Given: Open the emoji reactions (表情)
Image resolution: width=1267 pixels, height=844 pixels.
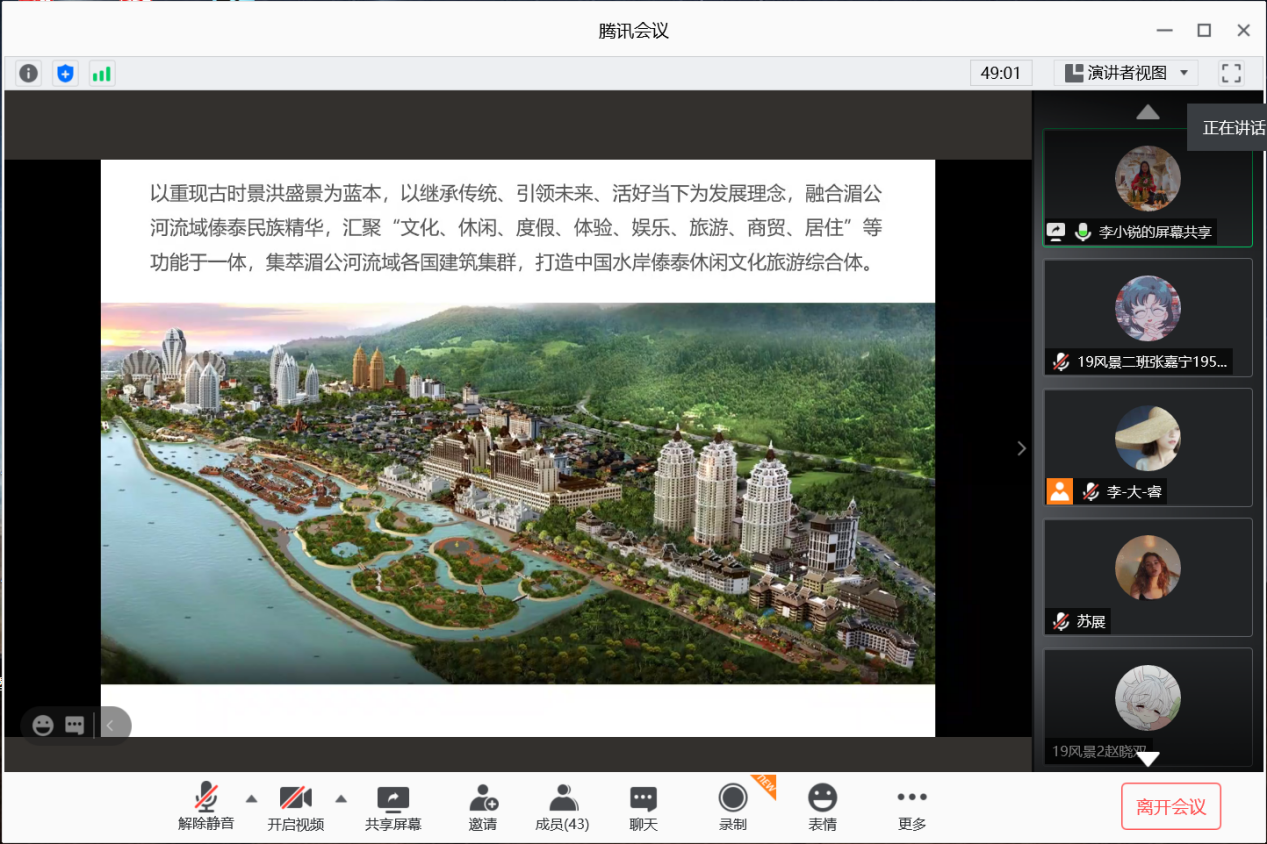Looking at the screenshot, I should 822,807.
